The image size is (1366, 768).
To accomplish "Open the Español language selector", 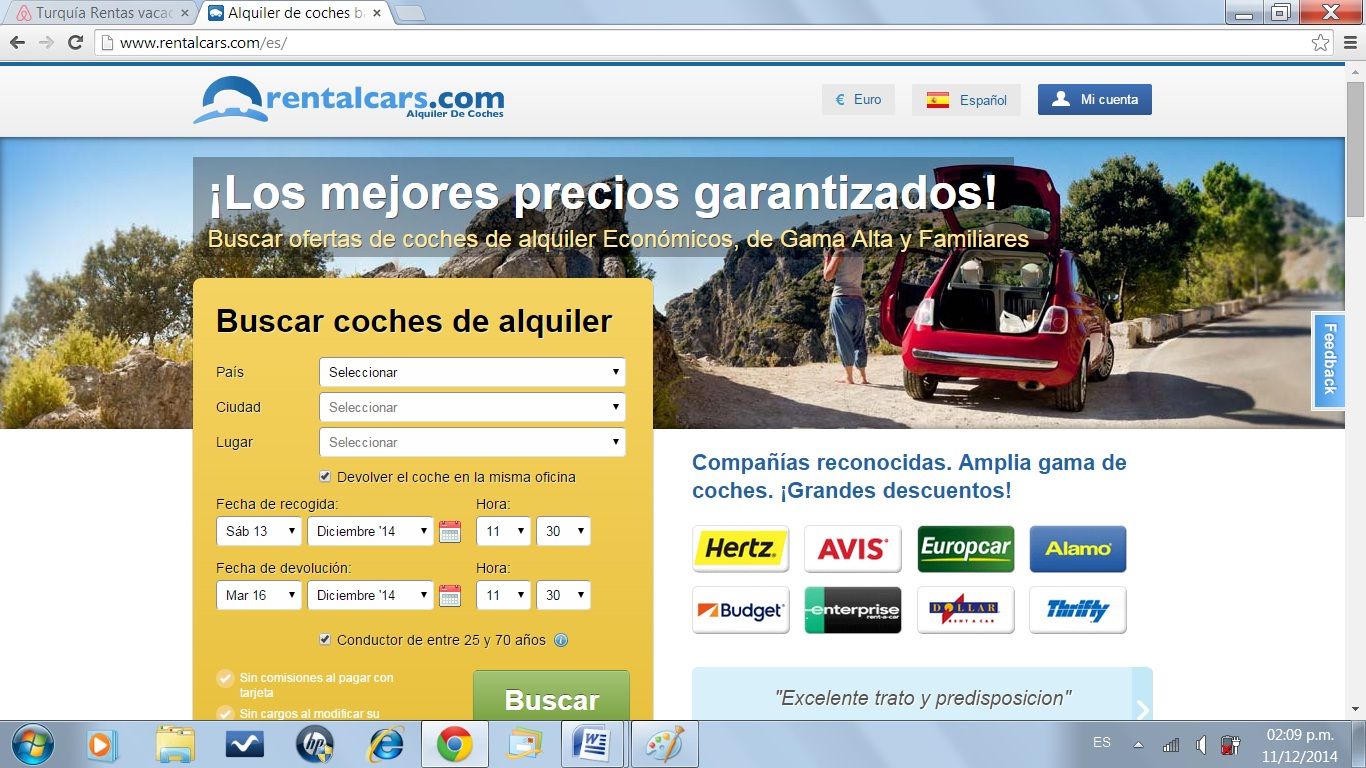I will (966, 100).
